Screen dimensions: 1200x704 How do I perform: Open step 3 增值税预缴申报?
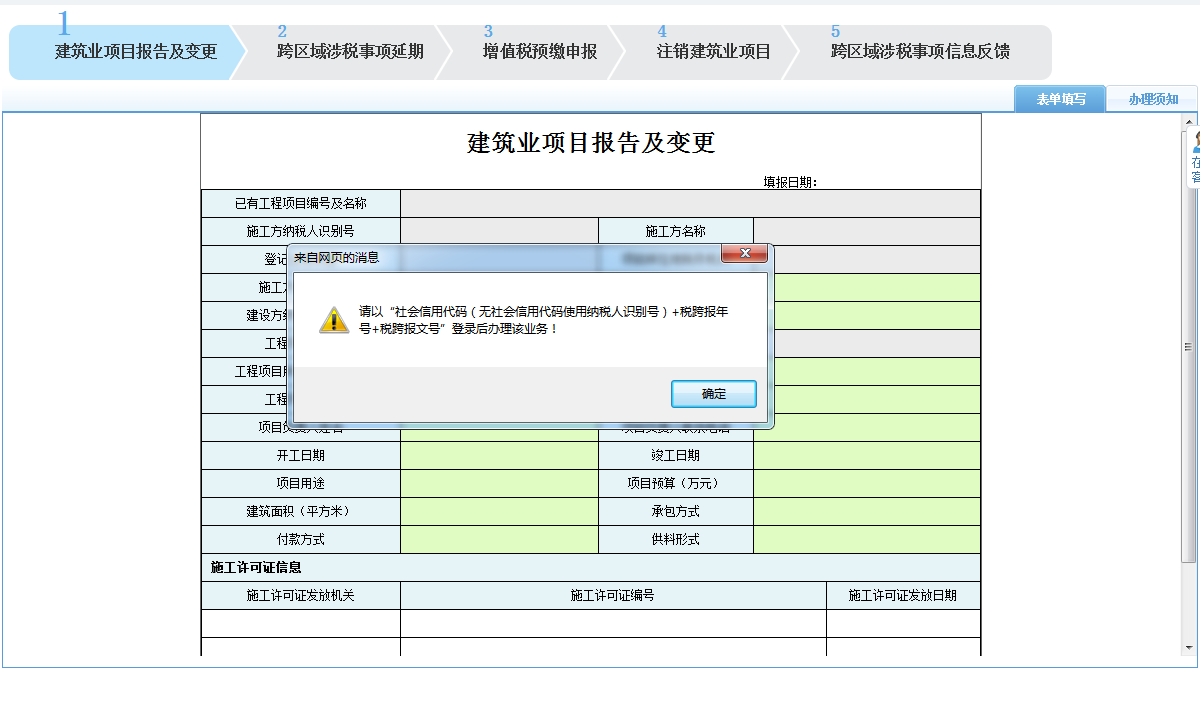(x=539, y=52)
